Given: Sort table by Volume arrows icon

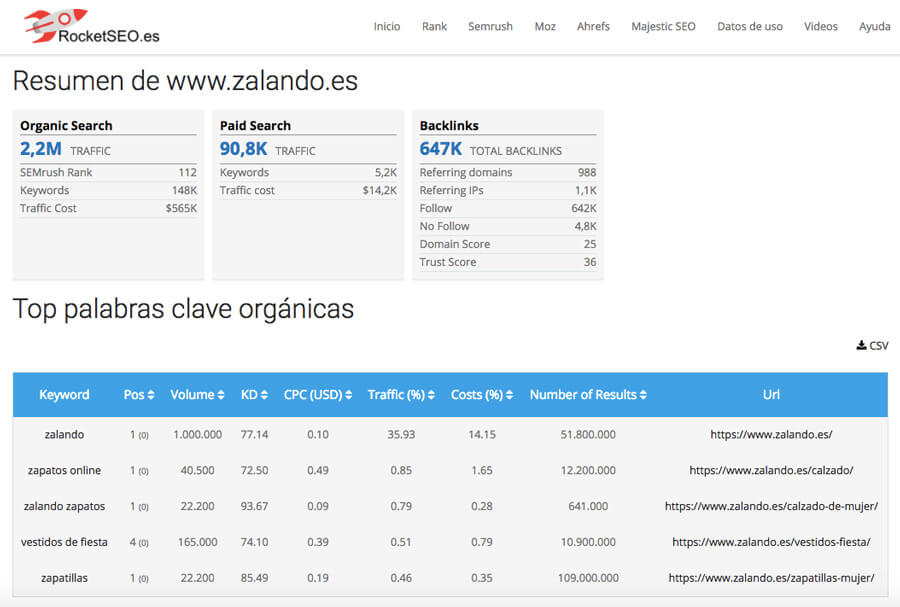Looking at the screenshot, I should [221, 395].
